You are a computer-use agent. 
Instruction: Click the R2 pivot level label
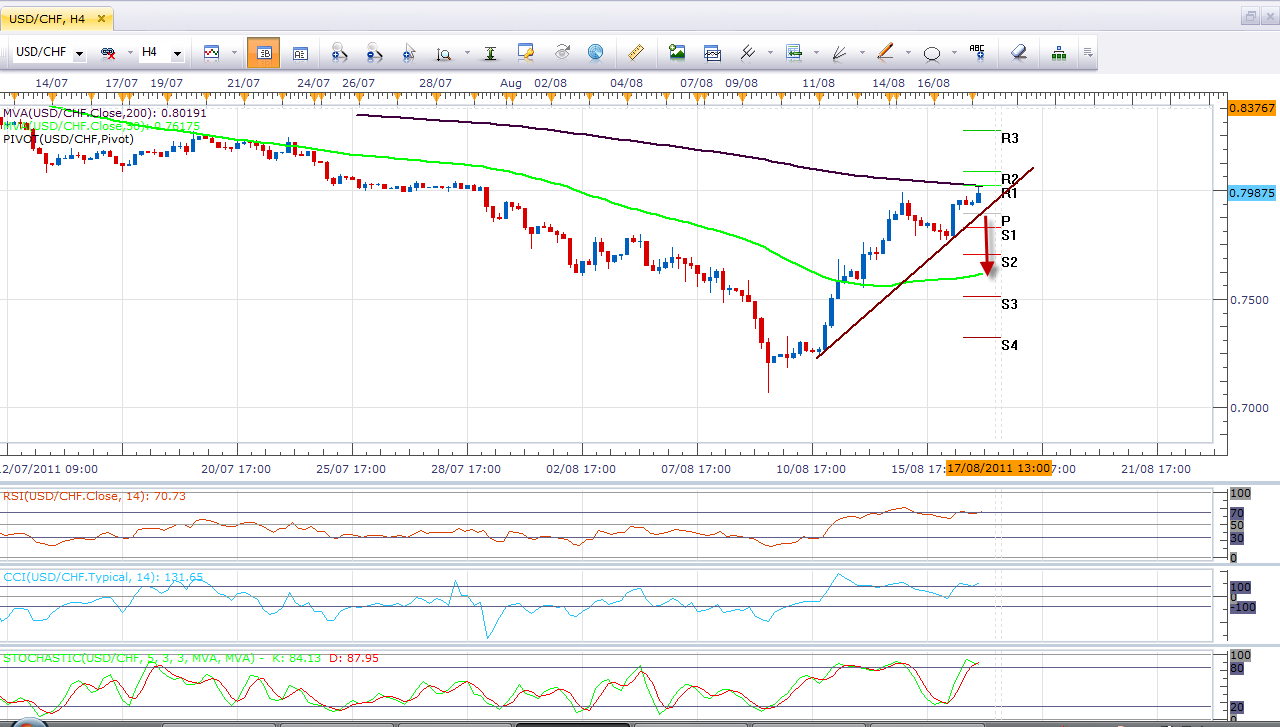click(x=1010, y=179)
